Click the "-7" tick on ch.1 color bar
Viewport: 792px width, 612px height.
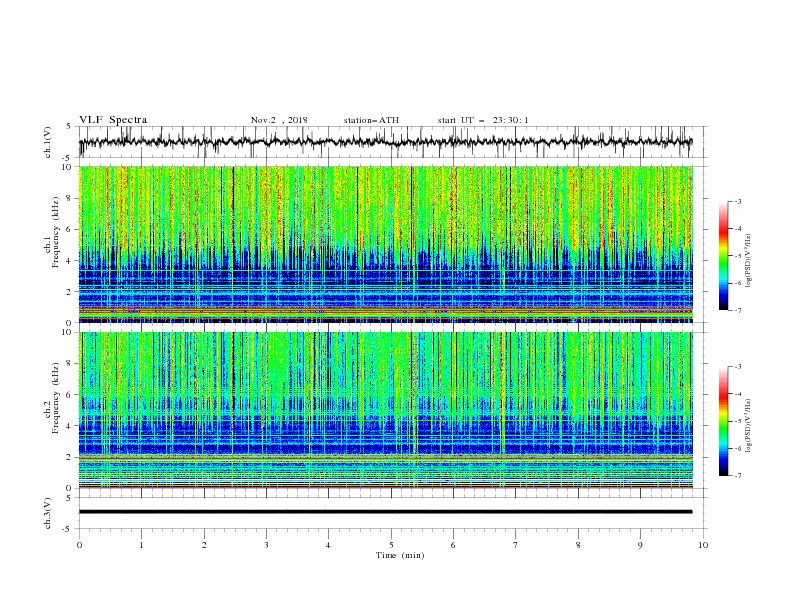point(738,310)
